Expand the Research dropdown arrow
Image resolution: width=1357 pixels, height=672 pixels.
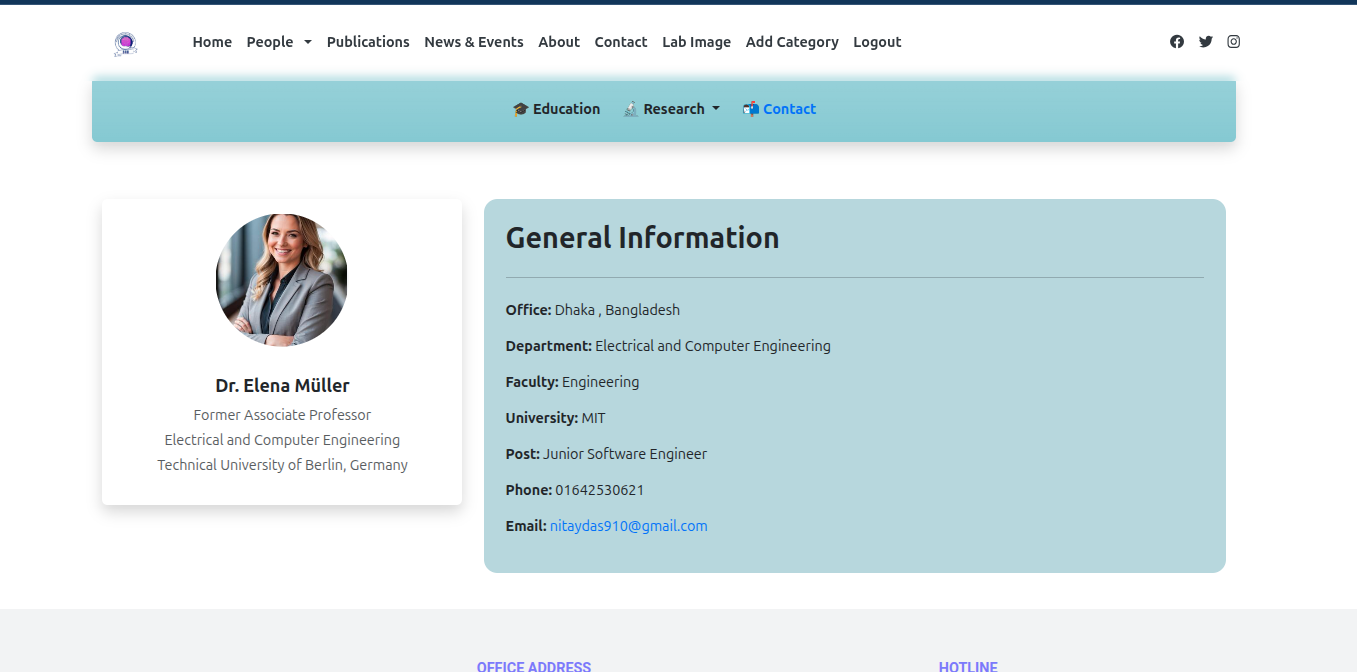(716, 109)
